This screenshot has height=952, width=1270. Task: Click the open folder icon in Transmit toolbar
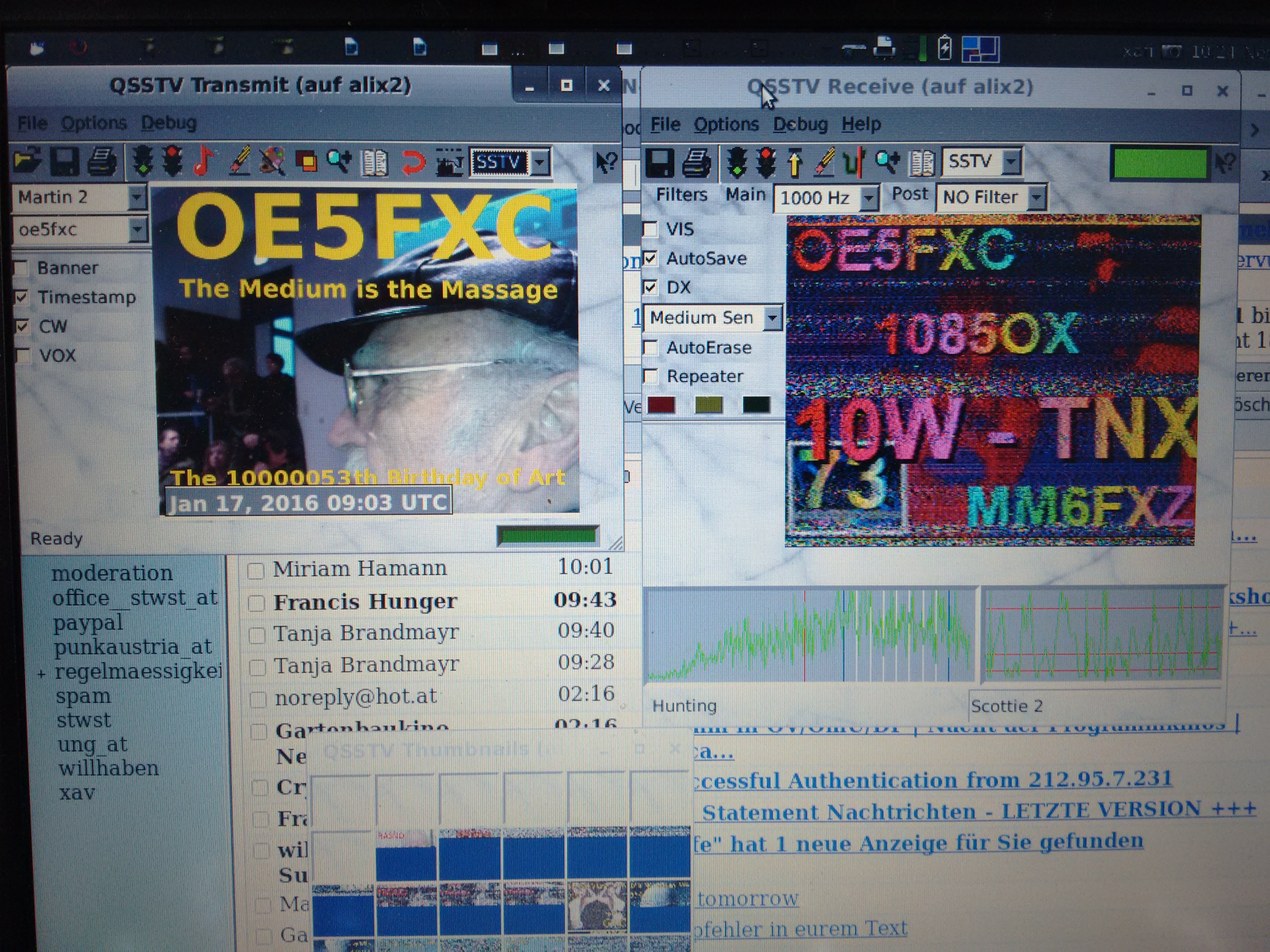click(27, 161)
